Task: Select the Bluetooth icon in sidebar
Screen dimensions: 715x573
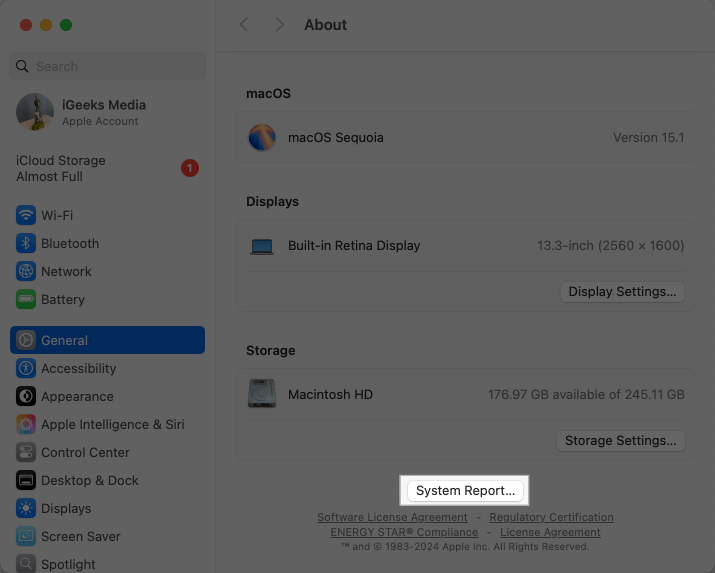Action: 26,243
